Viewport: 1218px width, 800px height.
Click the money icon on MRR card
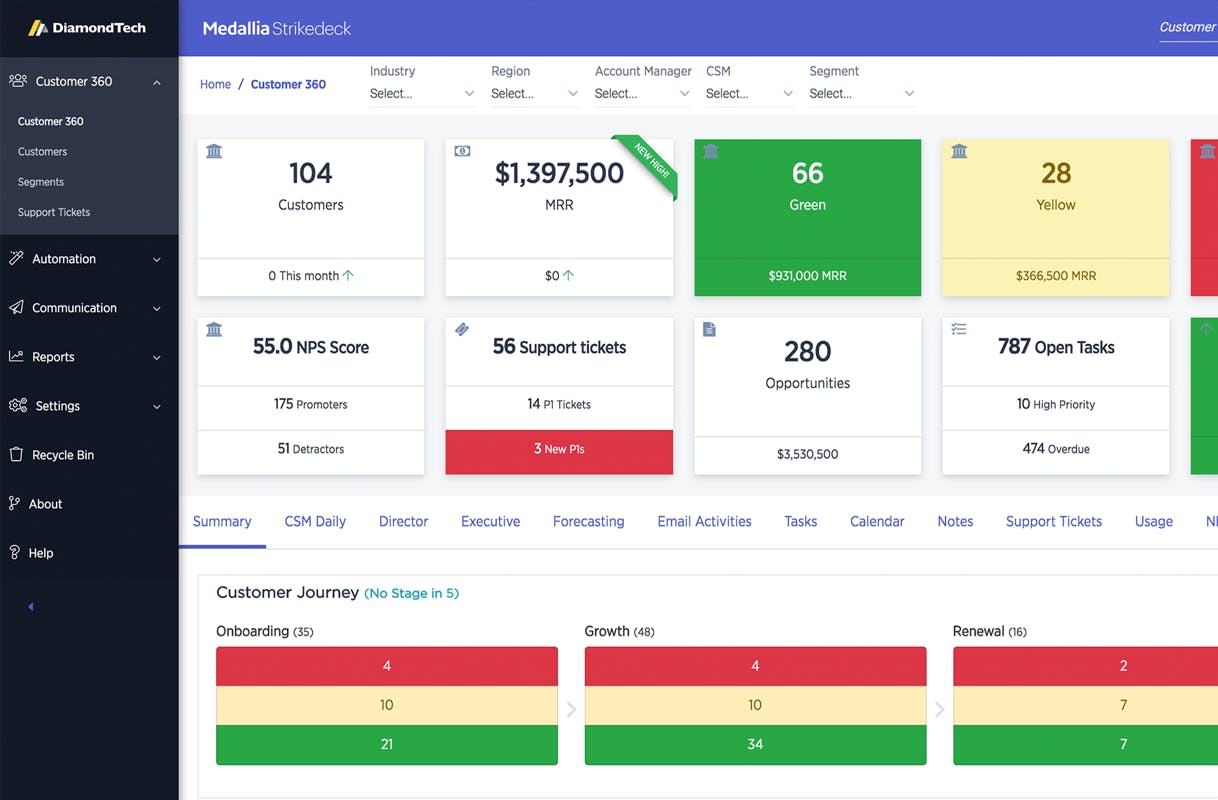462,151
